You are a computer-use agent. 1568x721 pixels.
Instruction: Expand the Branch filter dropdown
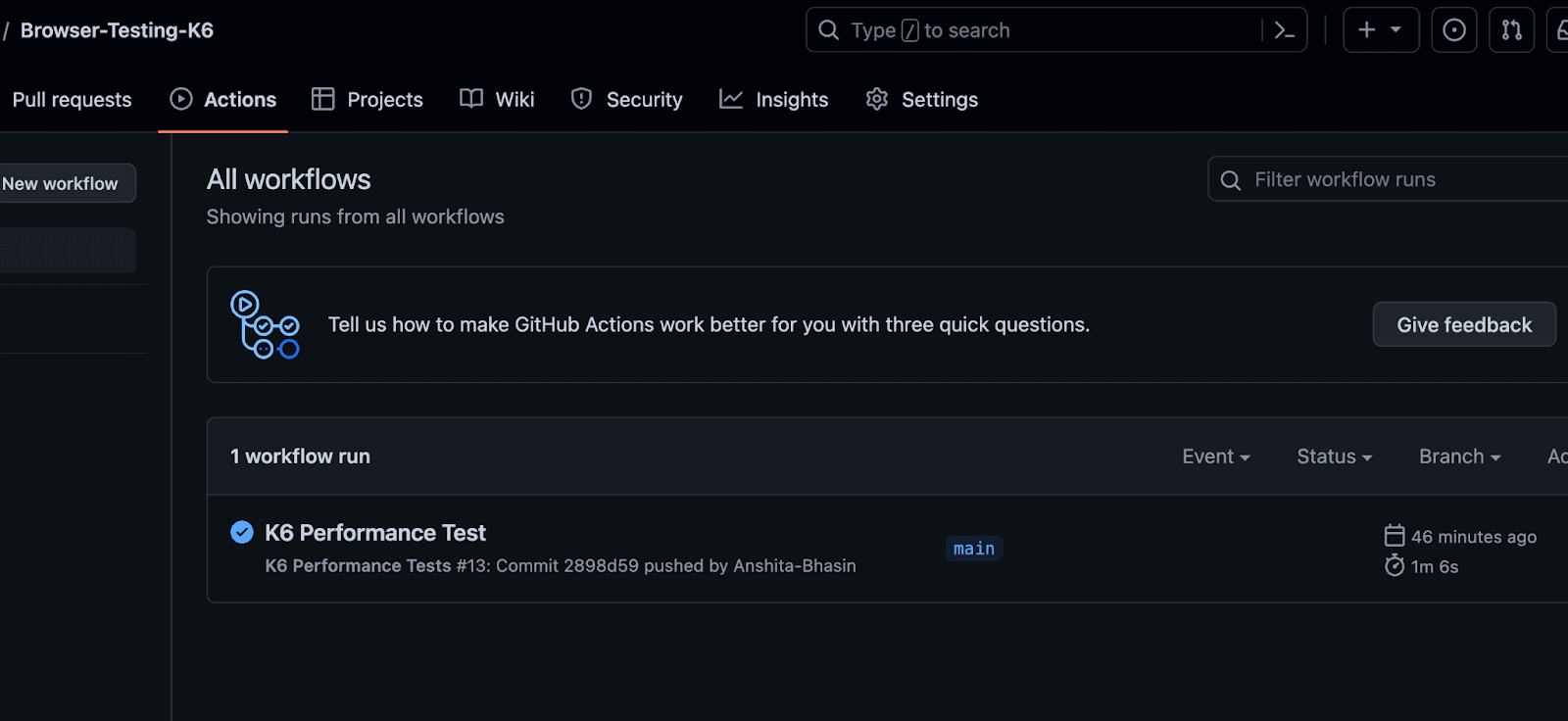pos(1460,457)
